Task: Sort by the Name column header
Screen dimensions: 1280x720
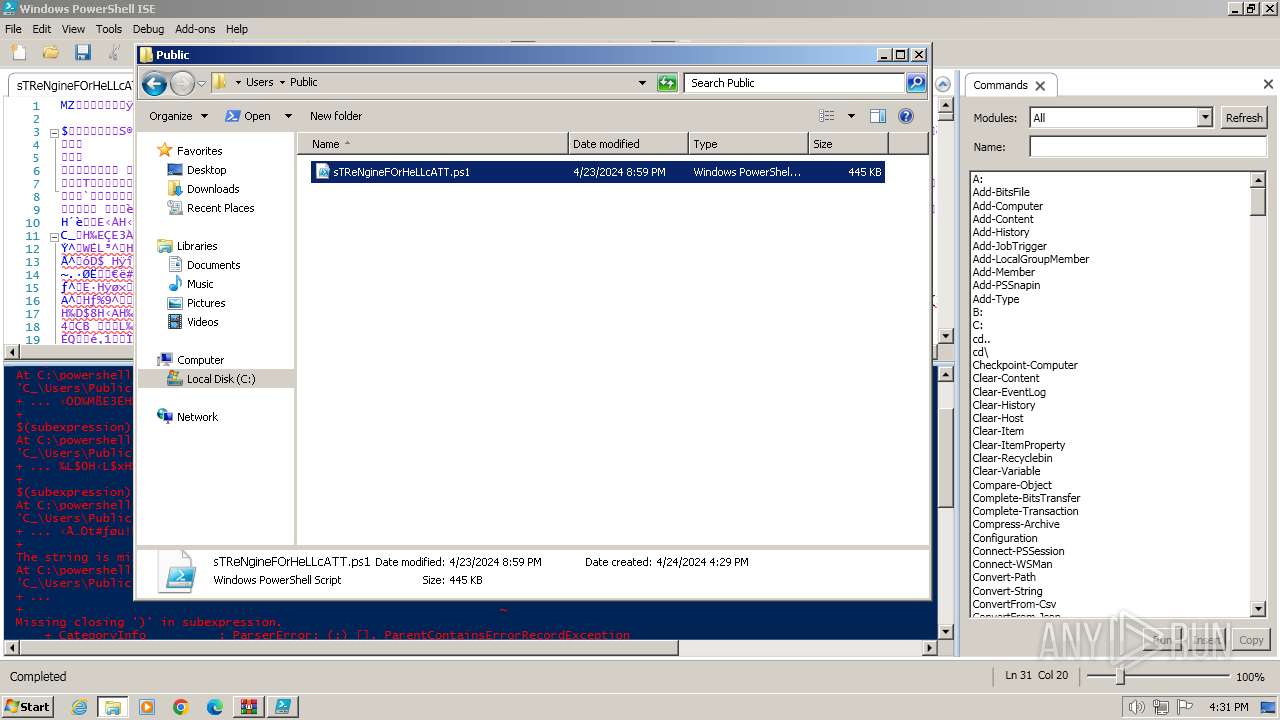Action: [x=433, y=144]
